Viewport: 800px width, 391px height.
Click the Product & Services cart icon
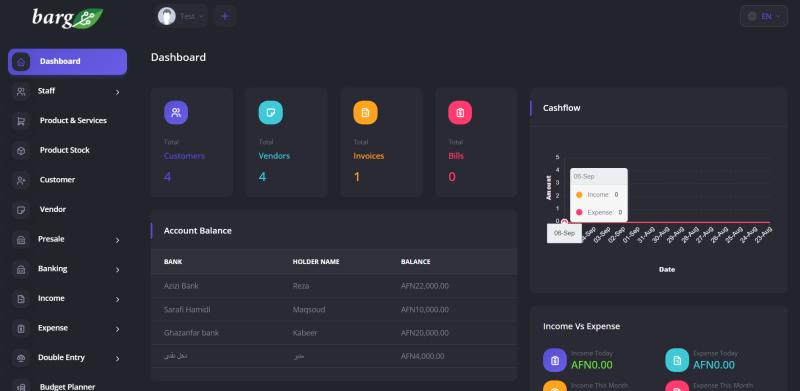(21, 121)
